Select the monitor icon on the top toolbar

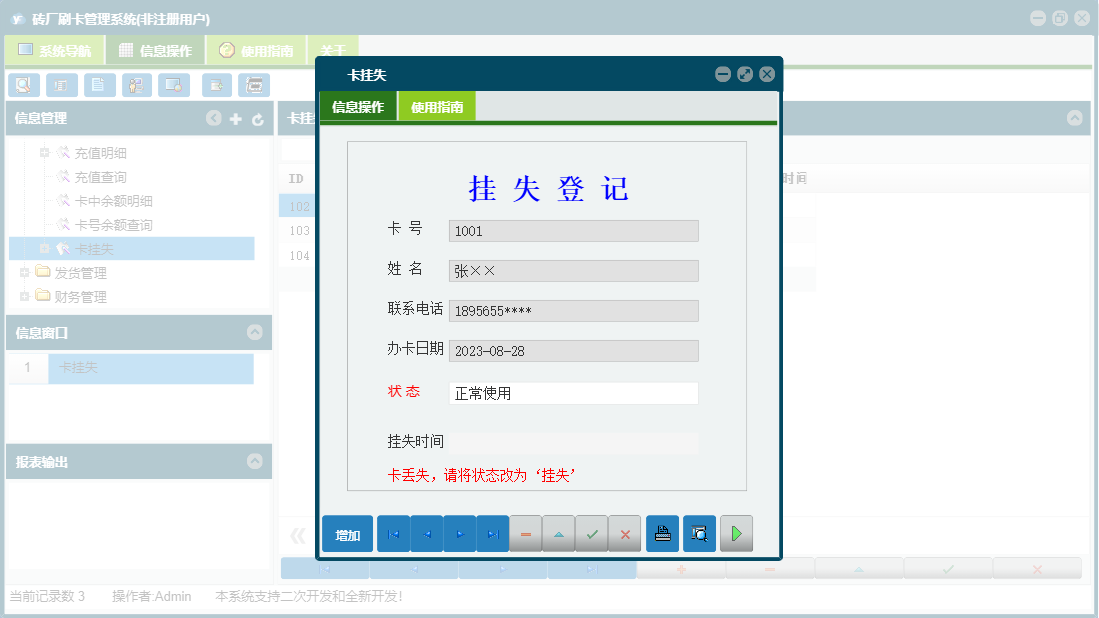tap(174, 85)
